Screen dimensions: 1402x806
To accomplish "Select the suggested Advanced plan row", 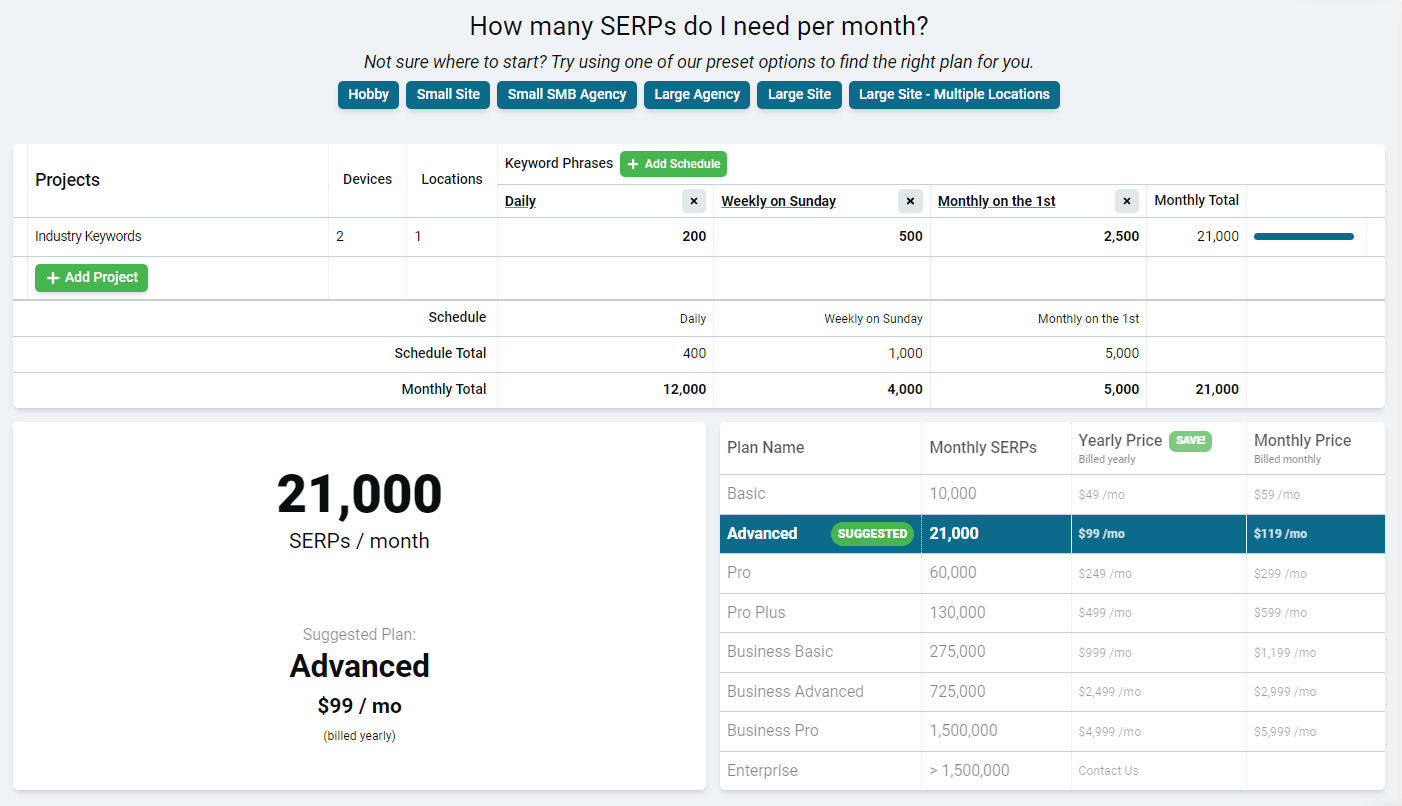I will point(1052,534).
